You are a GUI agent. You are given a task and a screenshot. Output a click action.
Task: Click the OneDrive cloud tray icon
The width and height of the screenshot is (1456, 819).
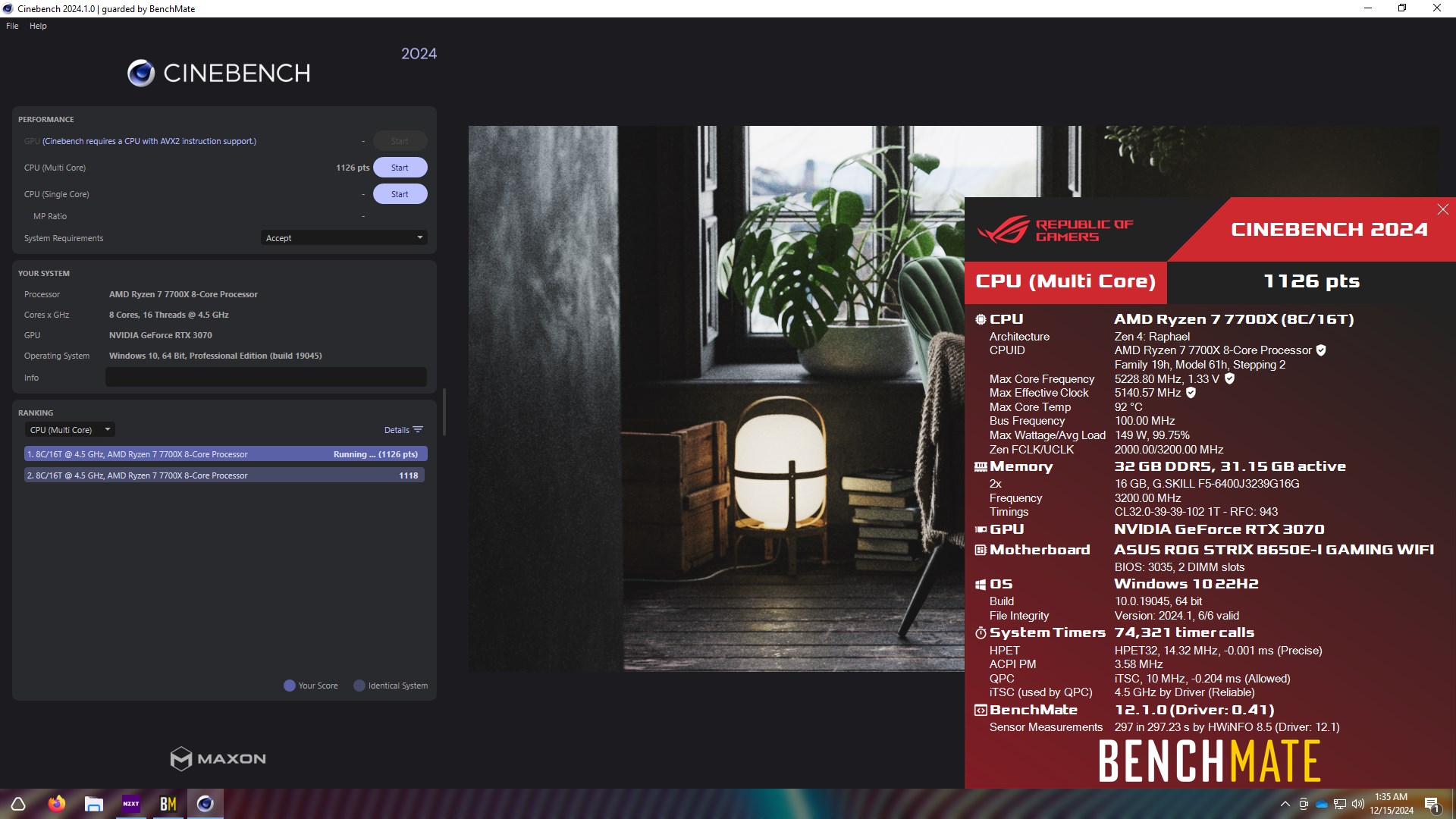click(x=1322, y=804)
